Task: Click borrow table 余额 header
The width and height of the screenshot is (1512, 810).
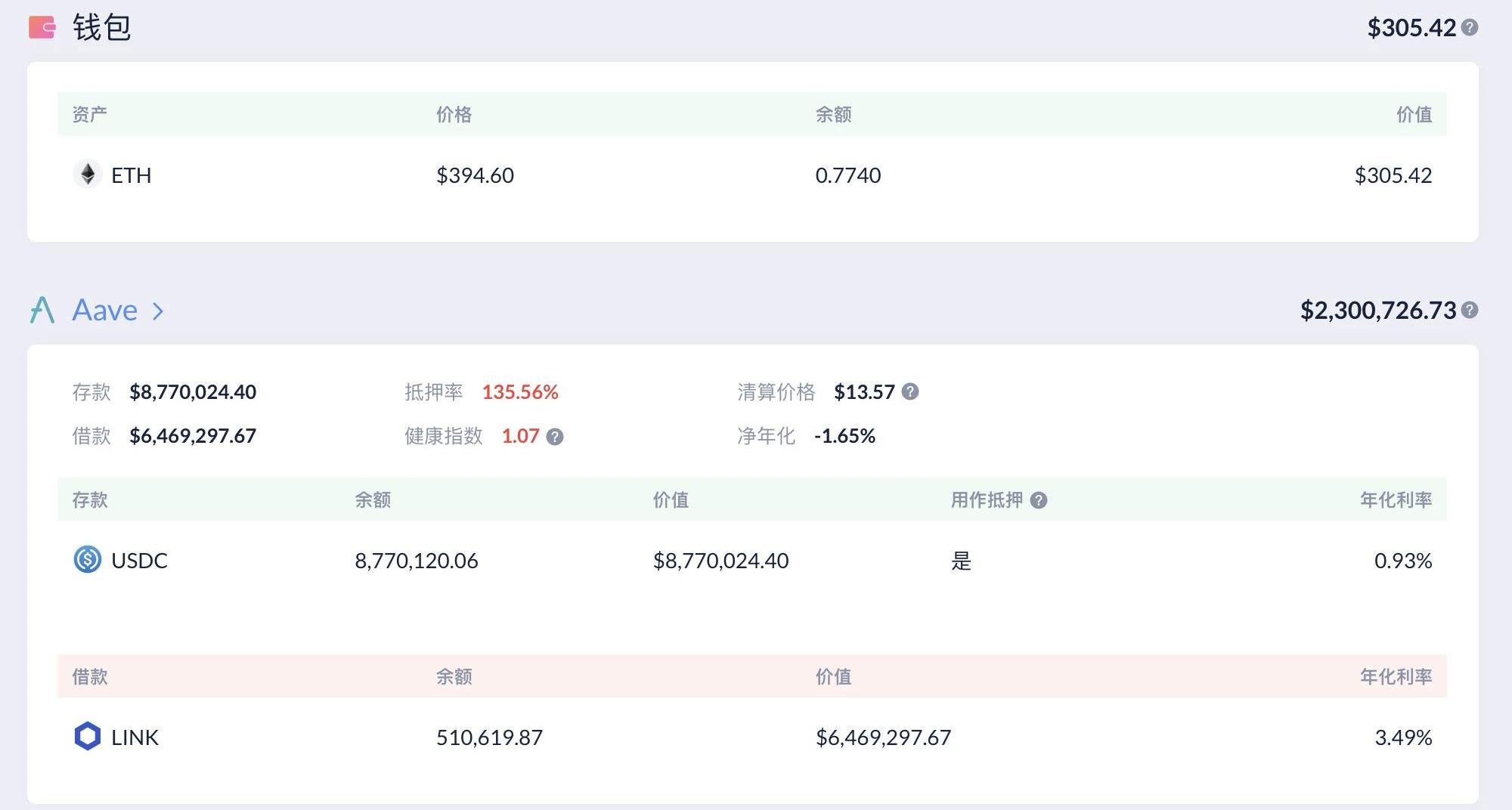Action: click(454, 676)
